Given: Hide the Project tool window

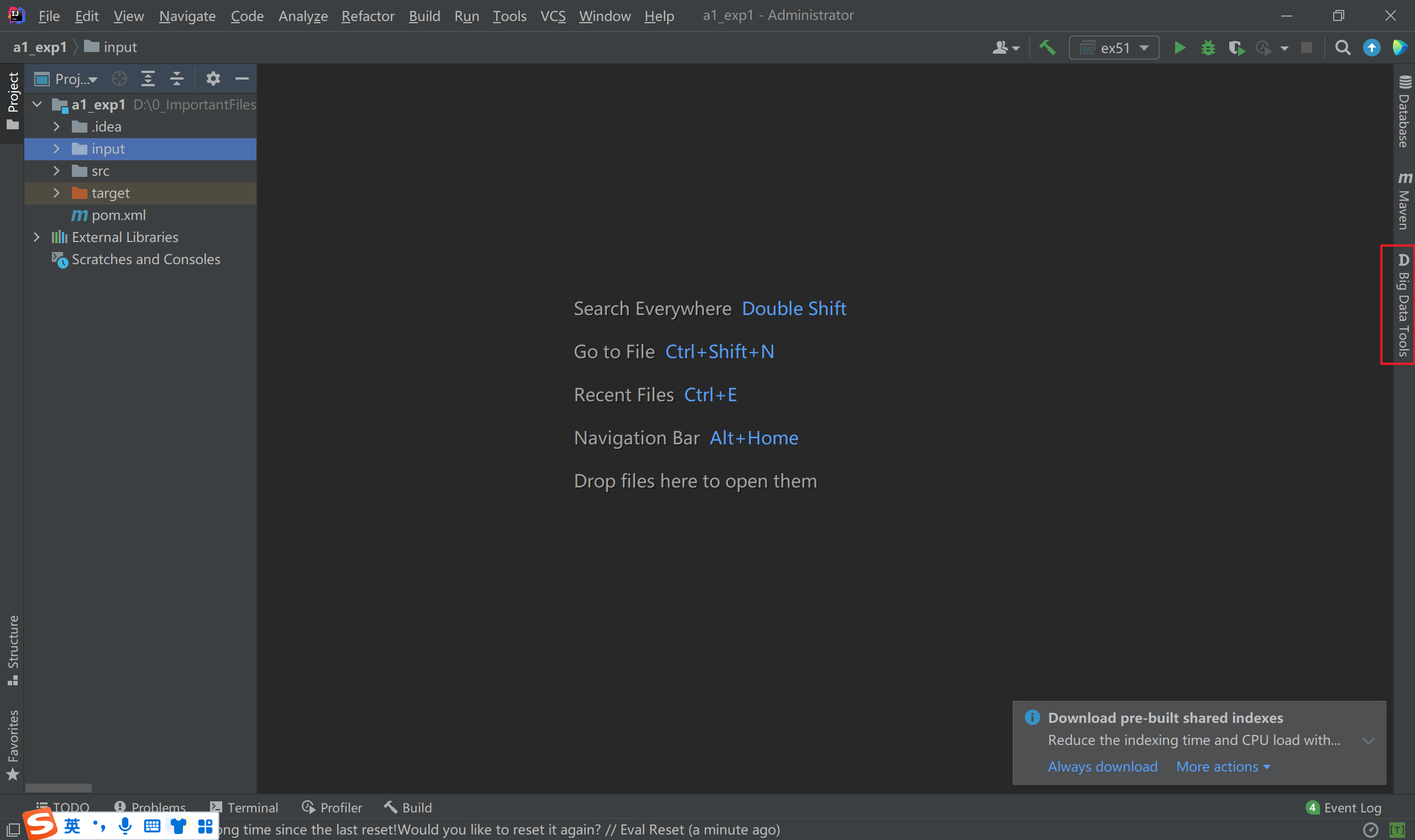Looking at the screenshot, I should [x=242, y=78].
